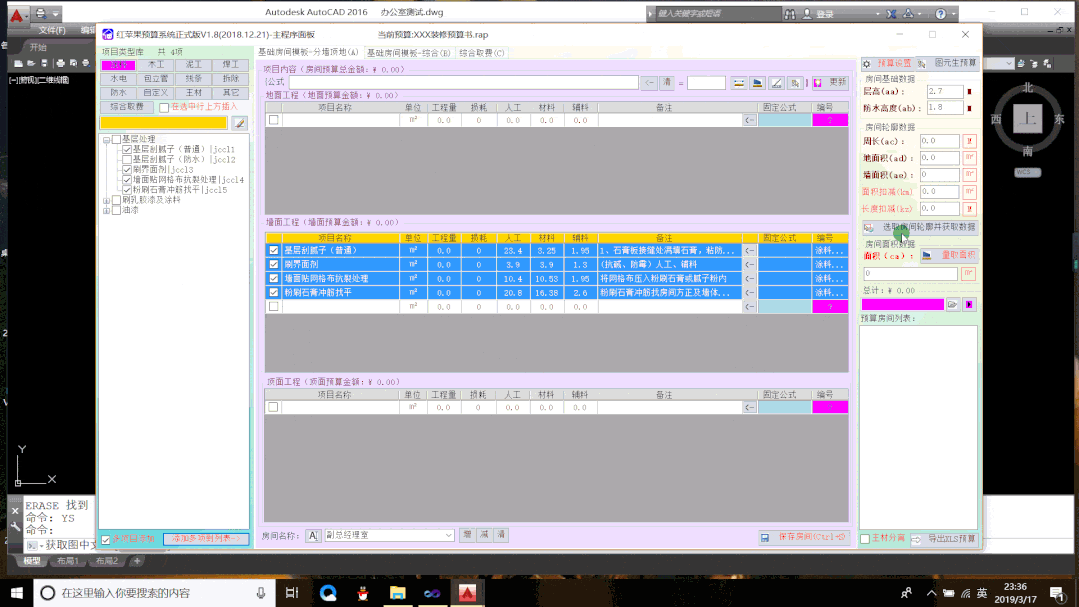Click the 更新 update button in formula row
The image size is (1079, 607).
coord(830,83)
